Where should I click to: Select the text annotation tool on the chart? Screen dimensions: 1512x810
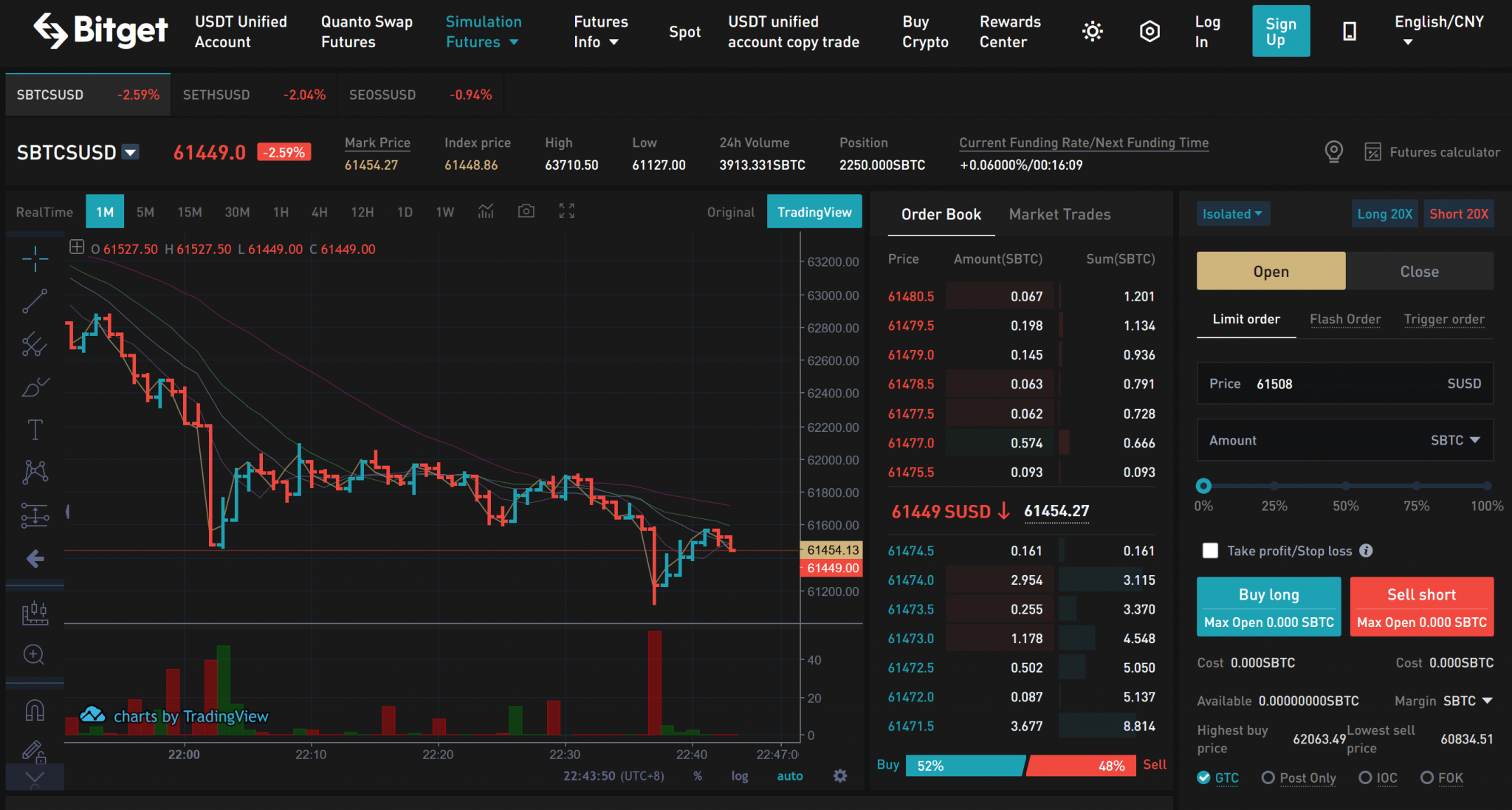[x=34, y=429]
